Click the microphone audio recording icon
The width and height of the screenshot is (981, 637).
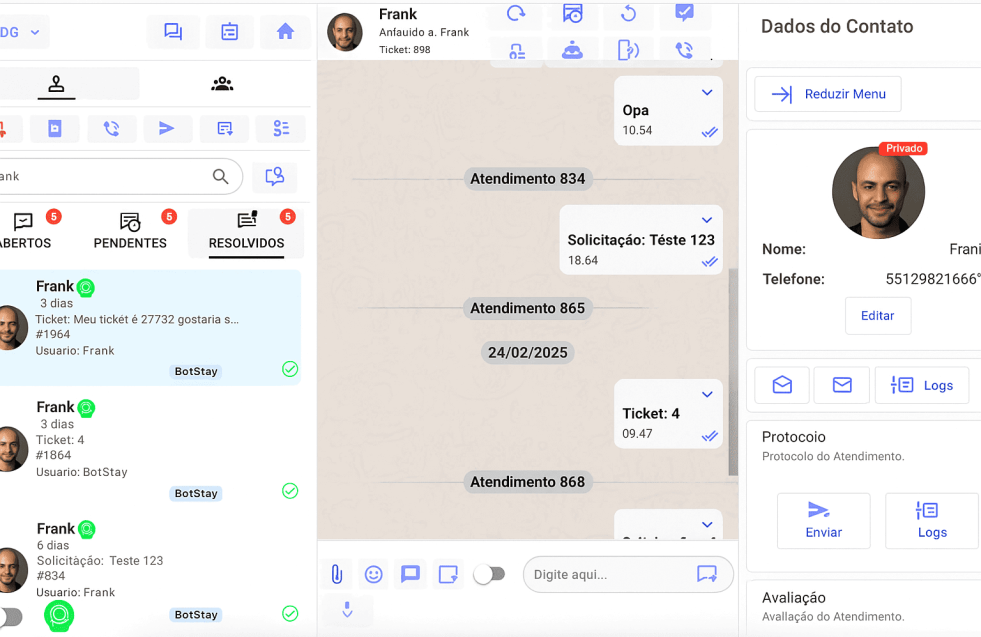click(x=347, y=610)
